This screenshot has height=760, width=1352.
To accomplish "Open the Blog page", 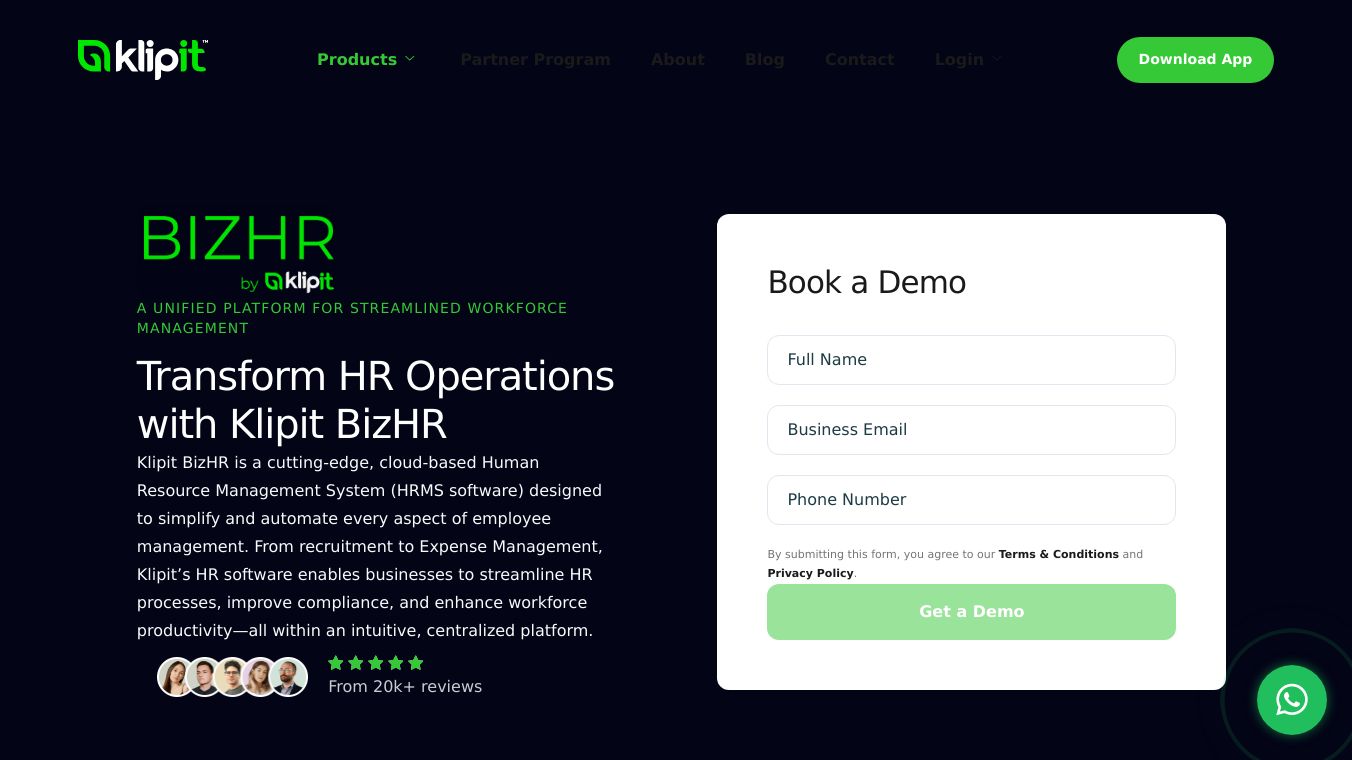I will (765, 59).
